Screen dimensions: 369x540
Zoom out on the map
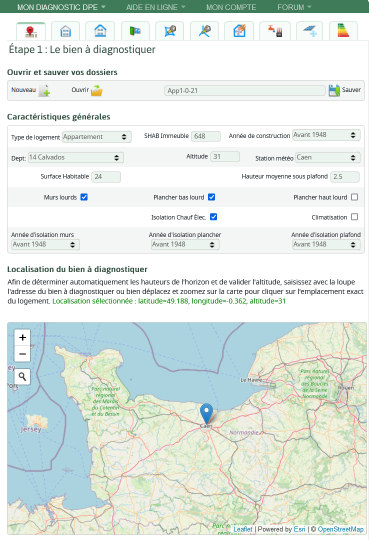click(22, 354)
